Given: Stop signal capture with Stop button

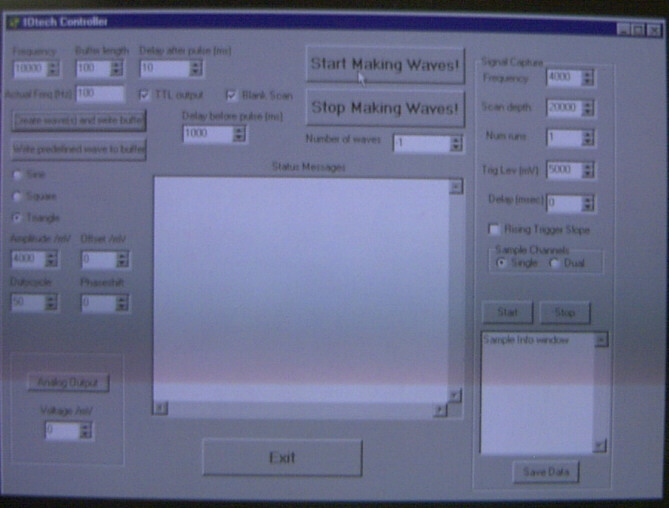Looking at the screenshot, I should (x=565, y=313).
